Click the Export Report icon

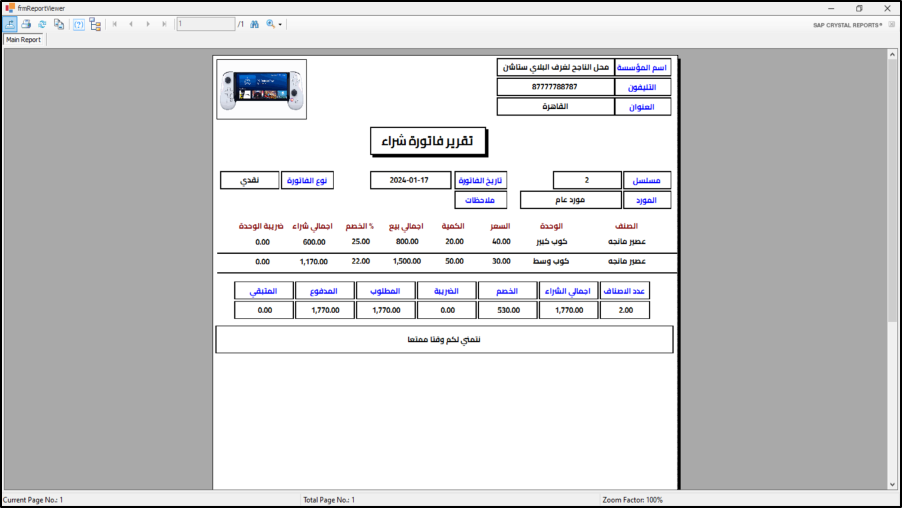tap(10, 24)
